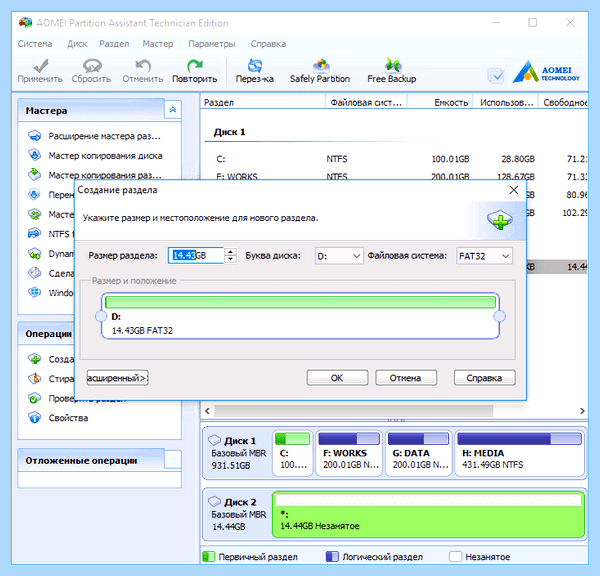Click the left handle of the partition bar
600x576 pixels.
[101, 316]
